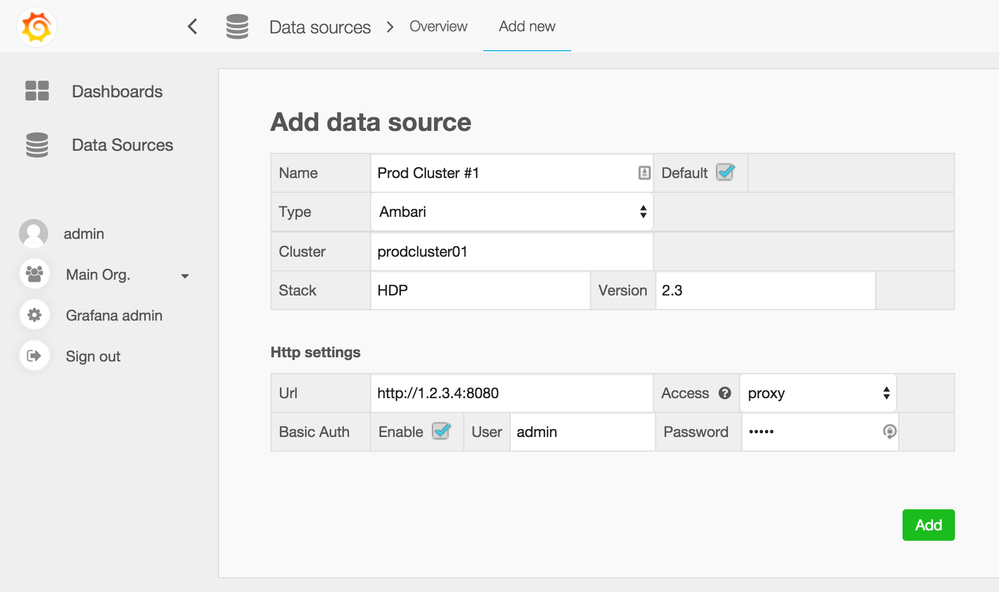
Task: Uncheck the Default checkbox
Action: pos(728,171)
